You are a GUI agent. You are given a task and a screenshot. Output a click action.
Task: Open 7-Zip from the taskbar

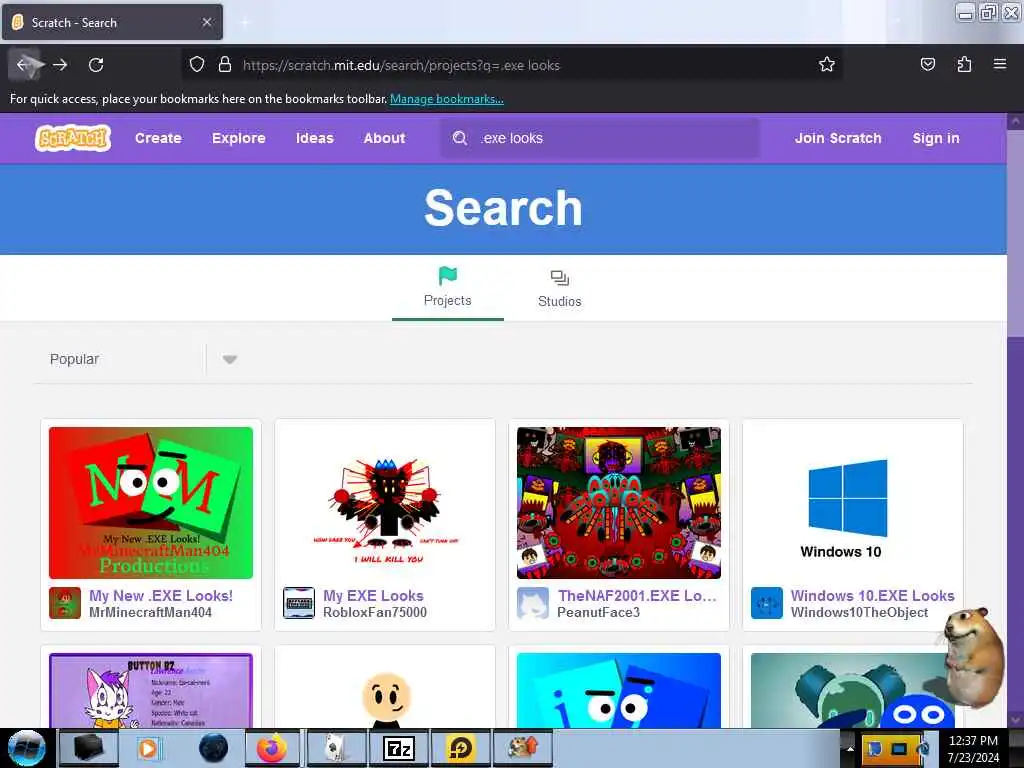[x=399, y=748]
